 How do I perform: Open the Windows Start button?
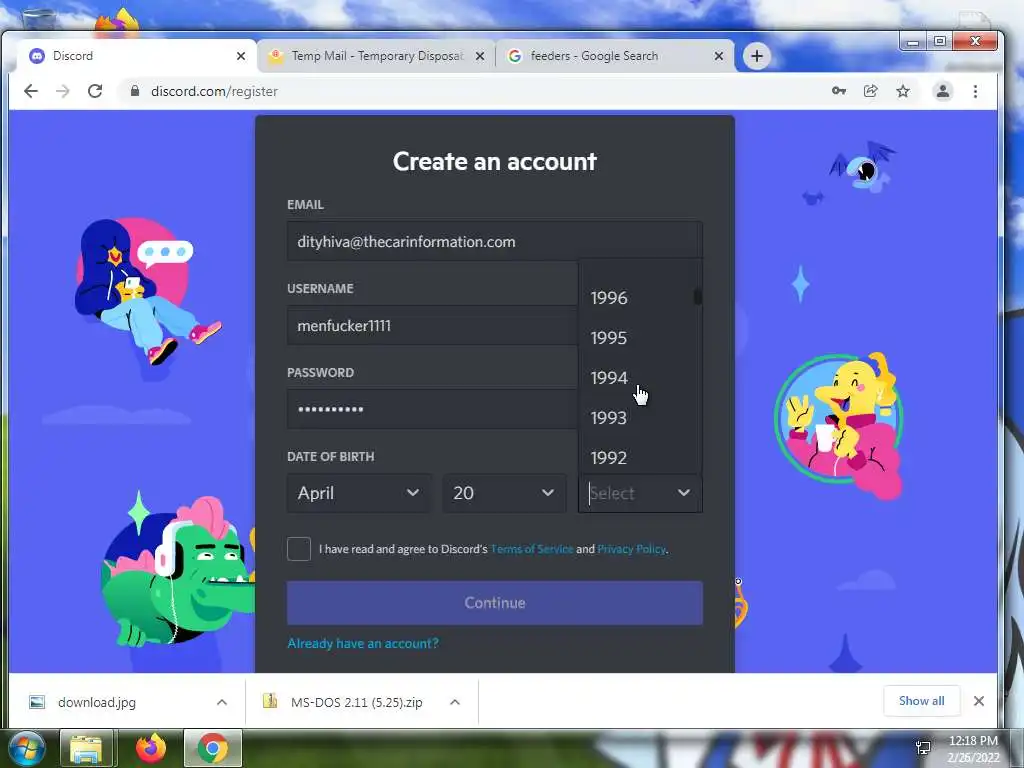point(25,748)
